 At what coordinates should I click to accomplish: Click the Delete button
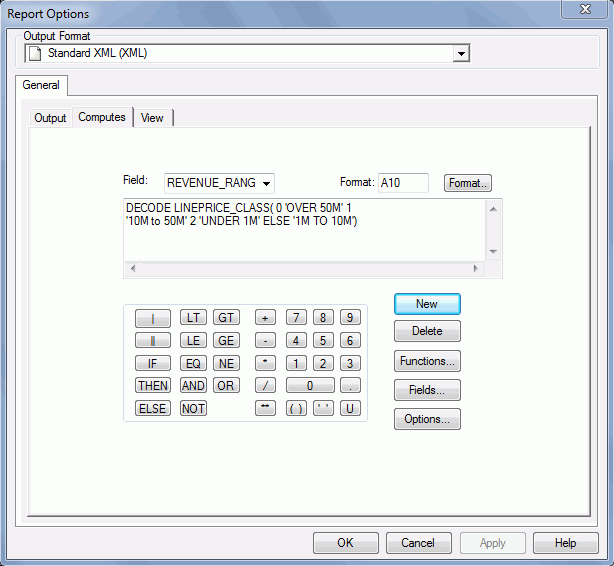click(x=427, y=331)
